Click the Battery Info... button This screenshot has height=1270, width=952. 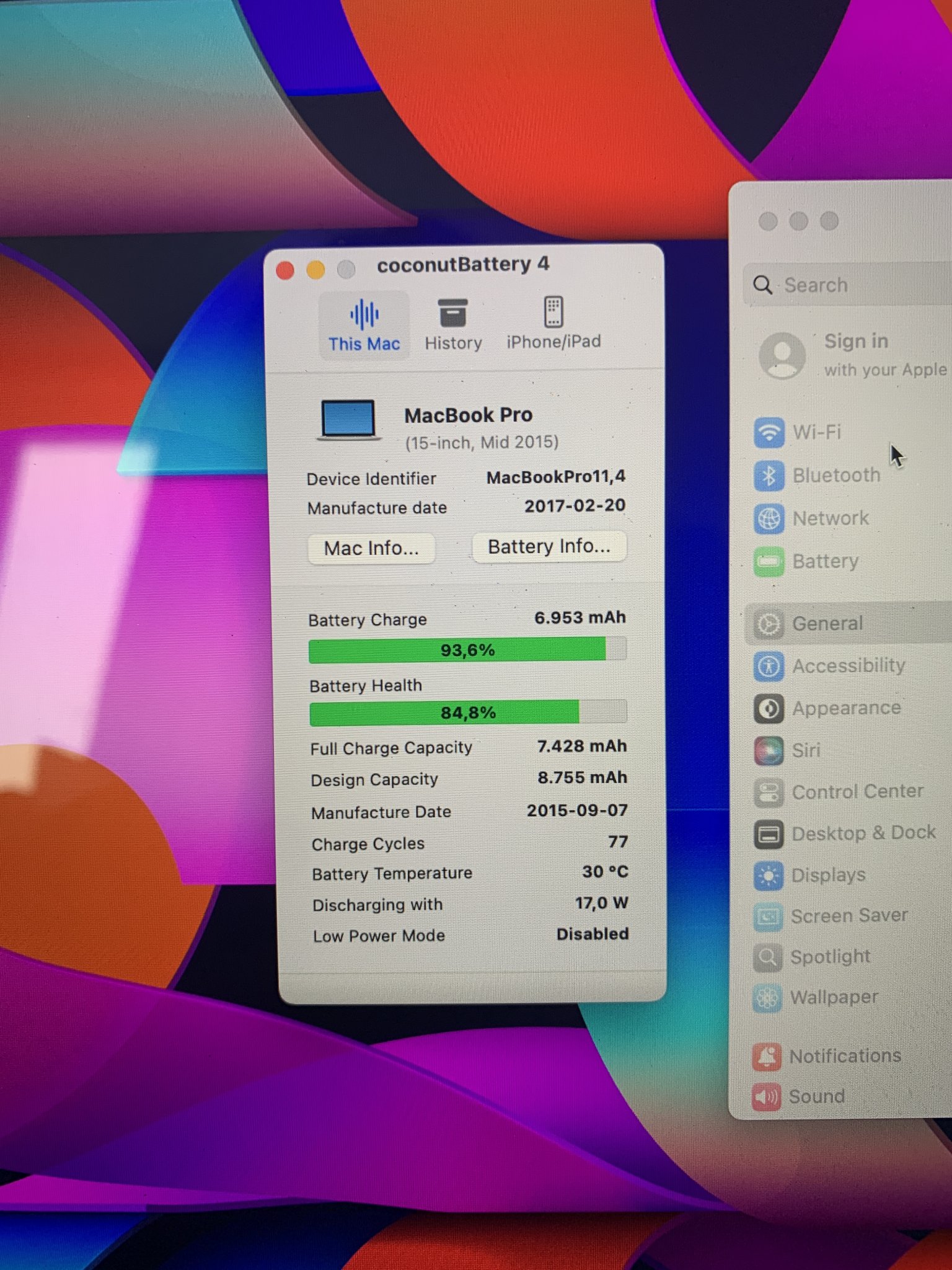point(549,546)
